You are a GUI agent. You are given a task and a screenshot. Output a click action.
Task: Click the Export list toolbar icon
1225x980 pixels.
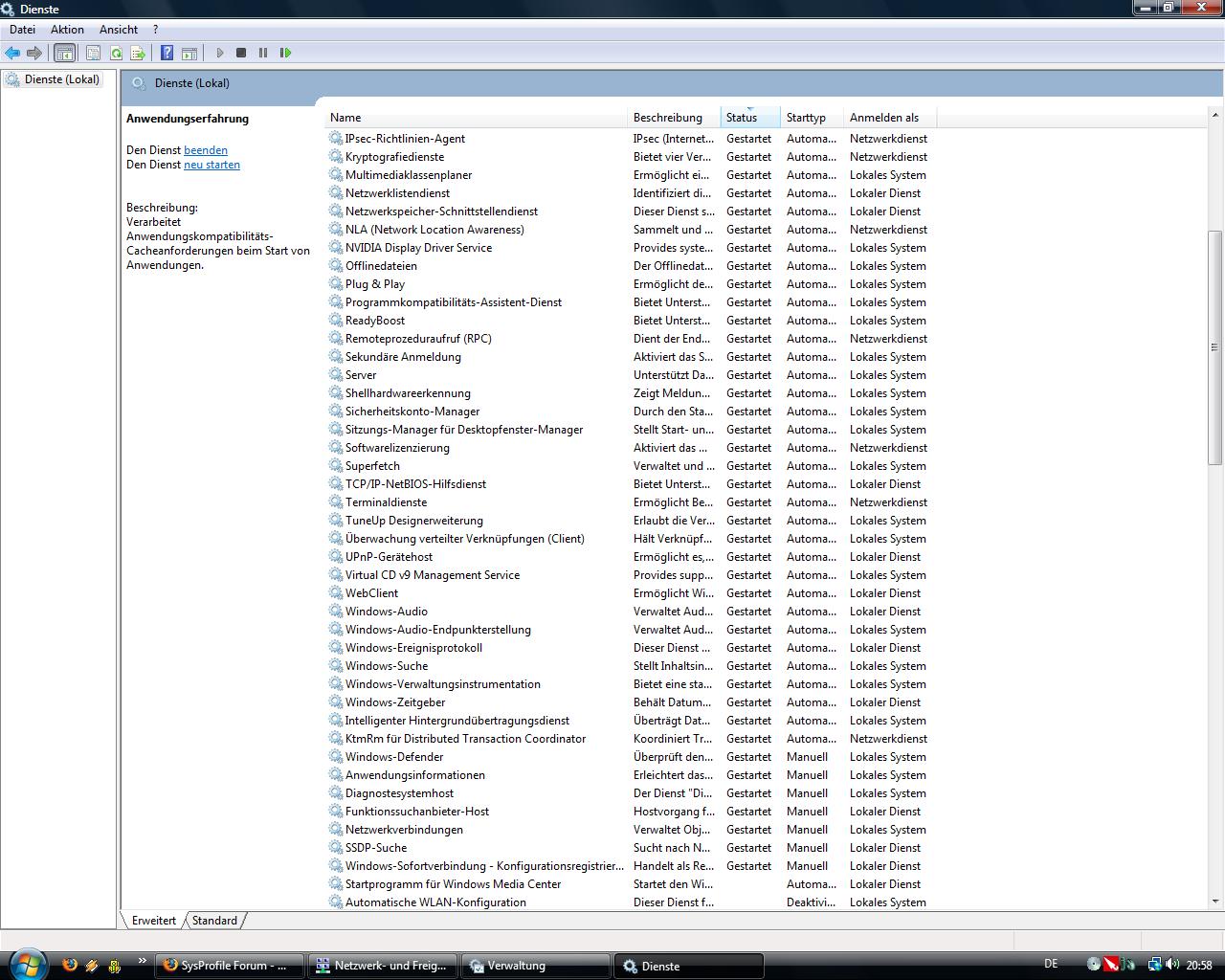coord(138,53)
